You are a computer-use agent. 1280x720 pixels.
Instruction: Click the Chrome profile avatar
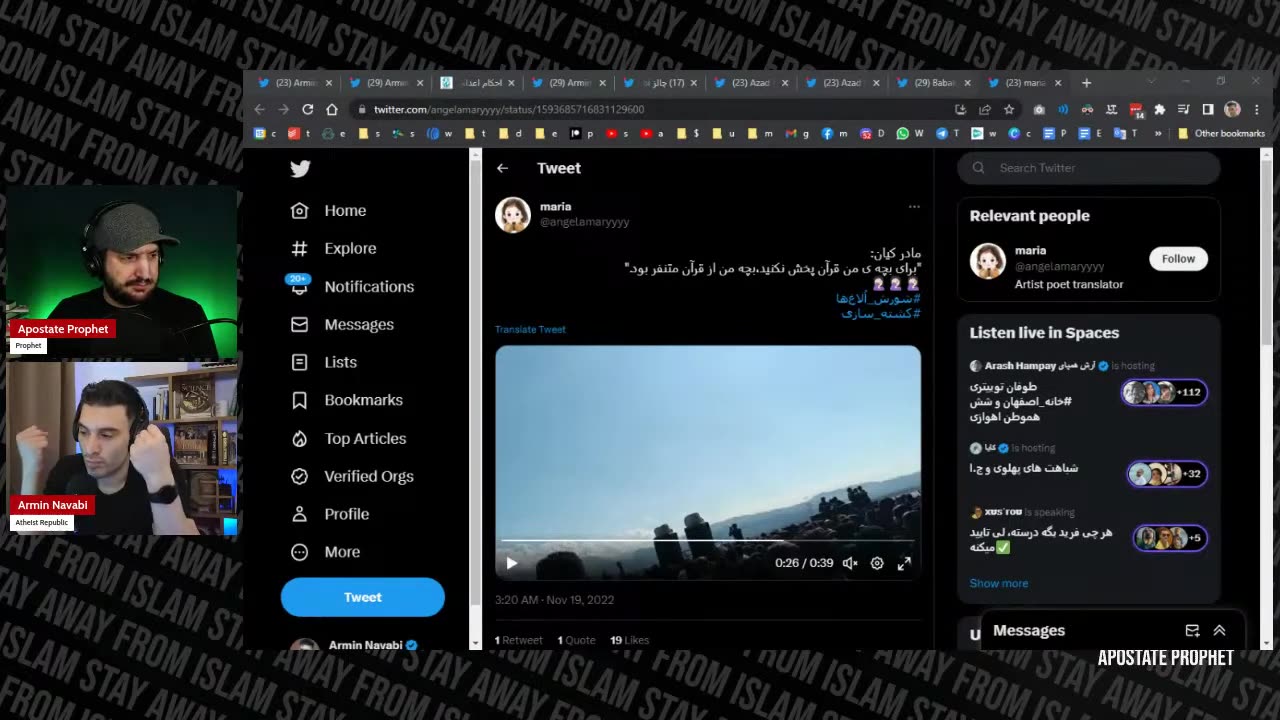pyautogui.click(x=1232, y=109)
